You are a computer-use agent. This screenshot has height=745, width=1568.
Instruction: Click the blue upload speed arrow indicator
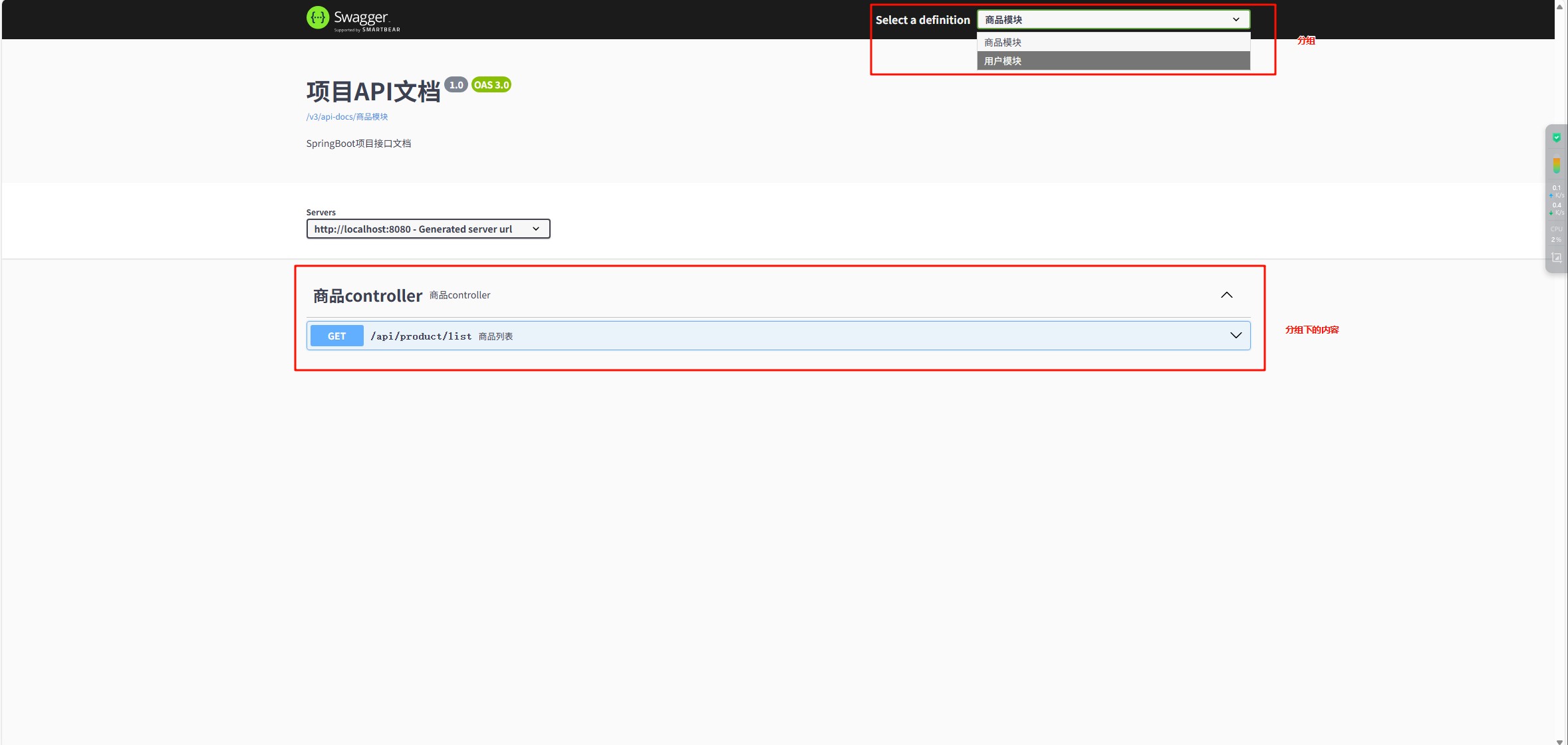pos(1551,197)
